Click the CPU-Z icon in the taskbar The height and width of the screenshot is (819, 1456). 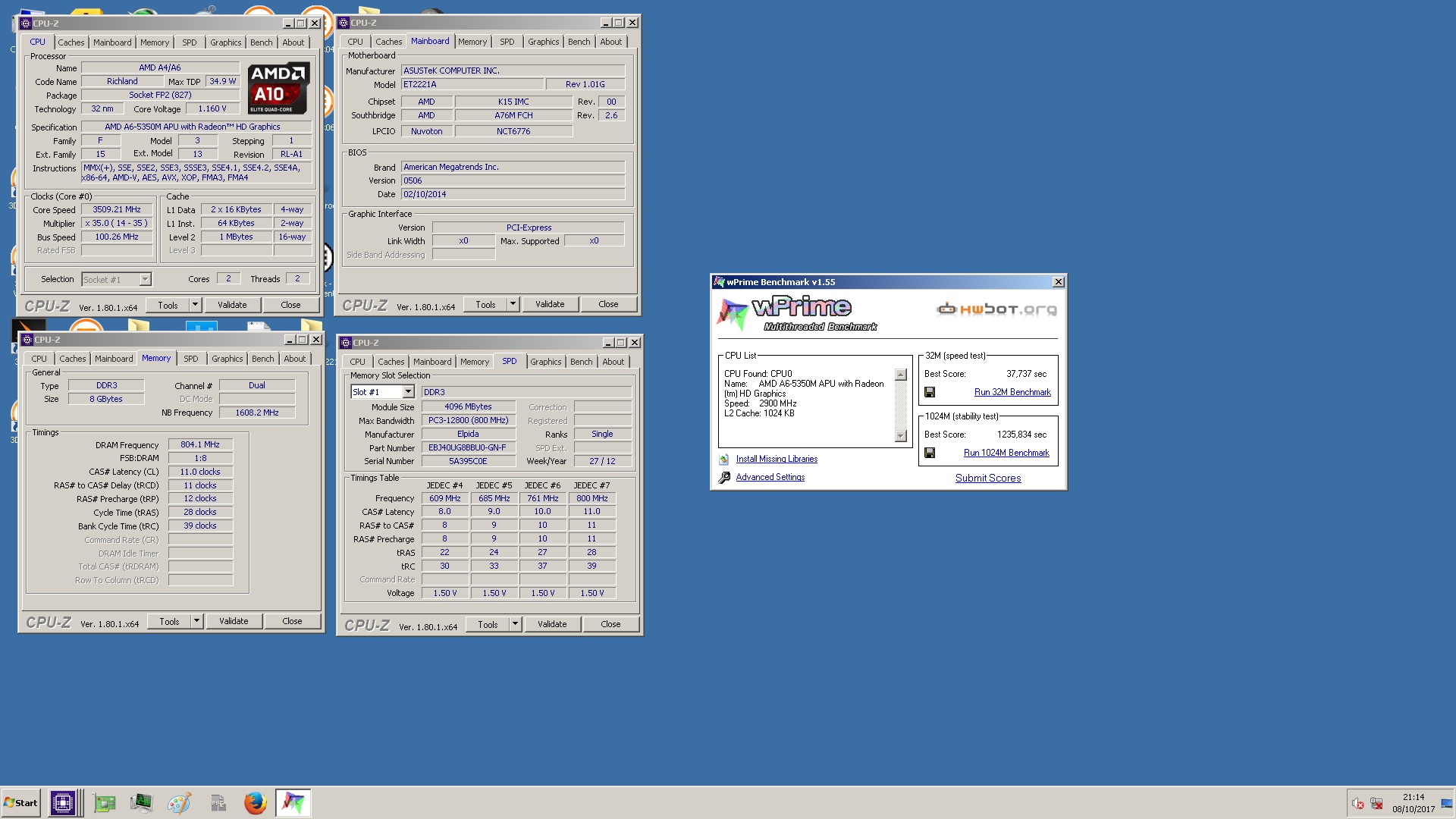63,802
